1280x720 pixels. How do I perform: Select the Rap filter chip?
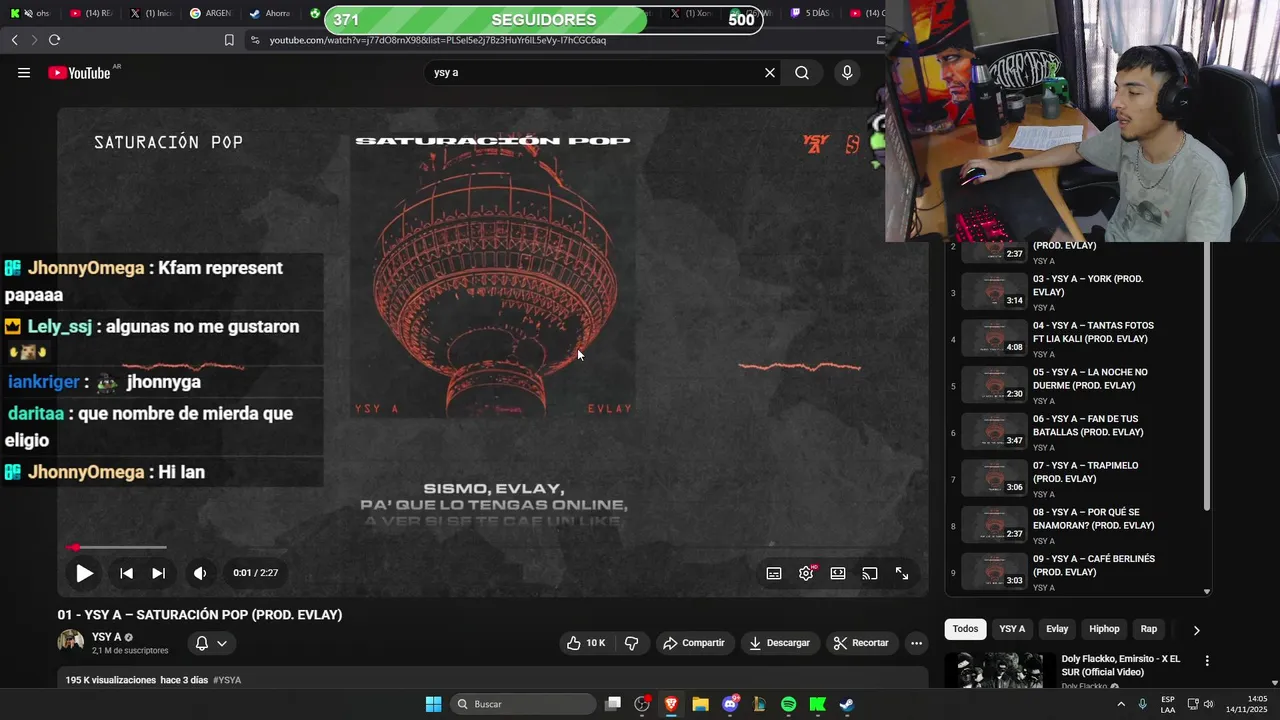tap(1149, 629)
